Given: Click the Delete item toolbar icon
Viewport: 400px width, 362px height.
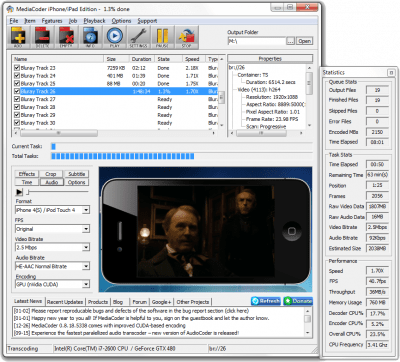Looking at the screenshot, I should pyautogui.click(x=42, y=37).
